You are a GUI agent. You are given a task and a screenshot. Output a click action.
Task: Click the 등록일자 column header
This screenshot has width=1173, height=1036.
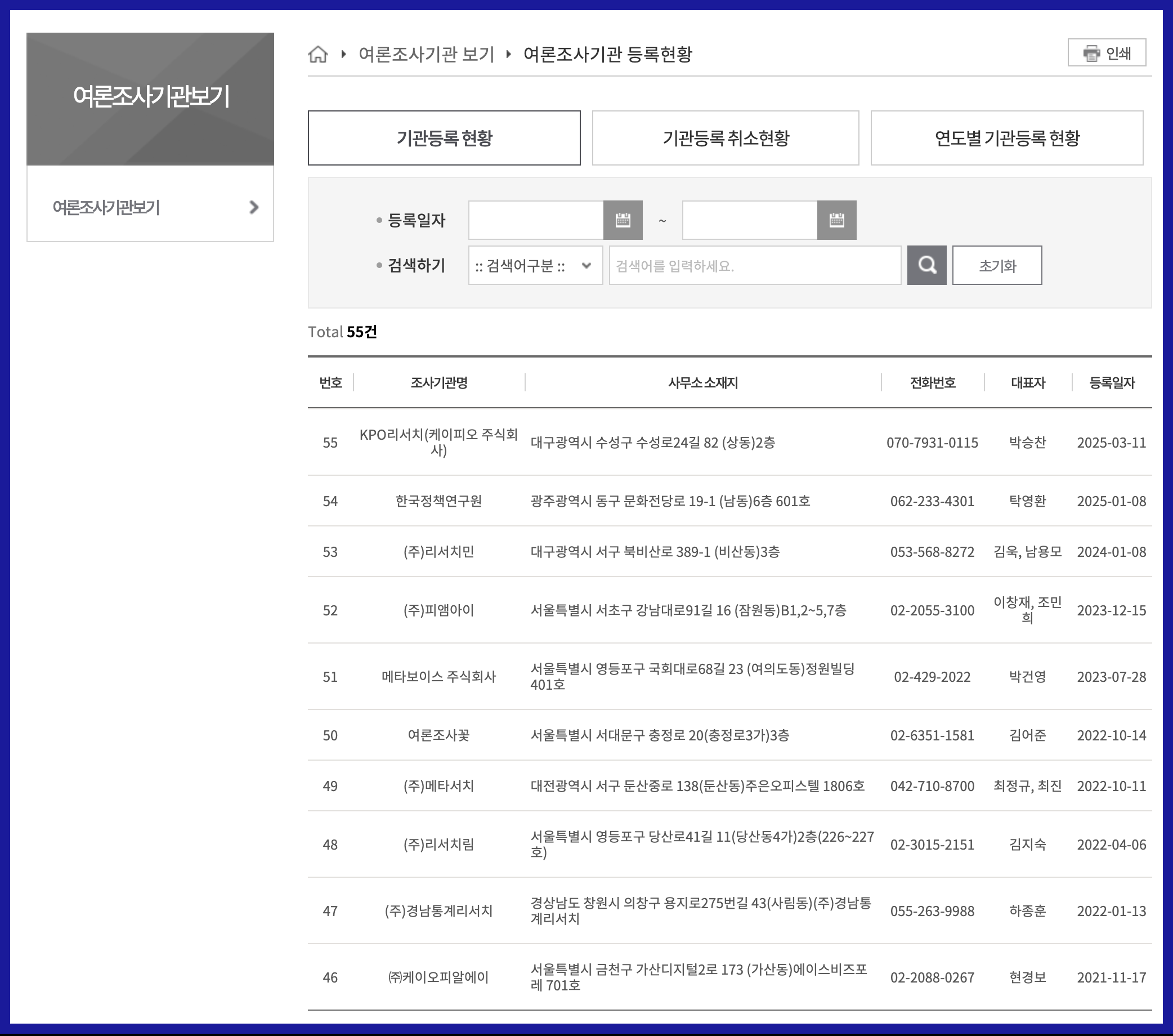[x=1112, y=383]
